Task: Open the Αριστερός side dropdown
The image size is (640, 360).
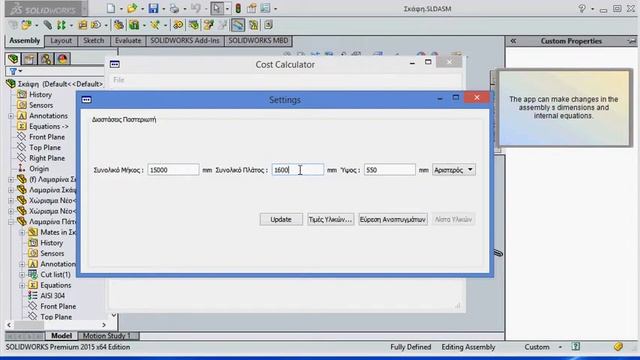Action: click(454, 170)
